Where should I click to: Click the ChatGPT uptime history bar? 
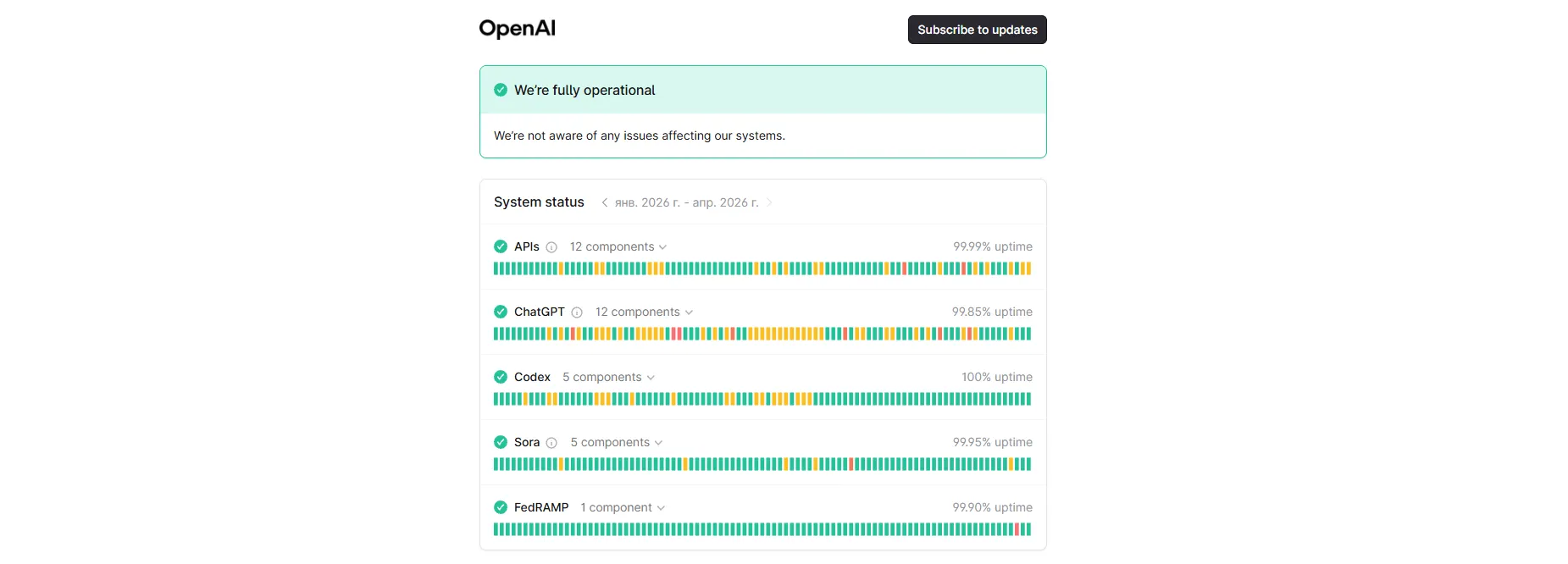(x=762, y=334)
